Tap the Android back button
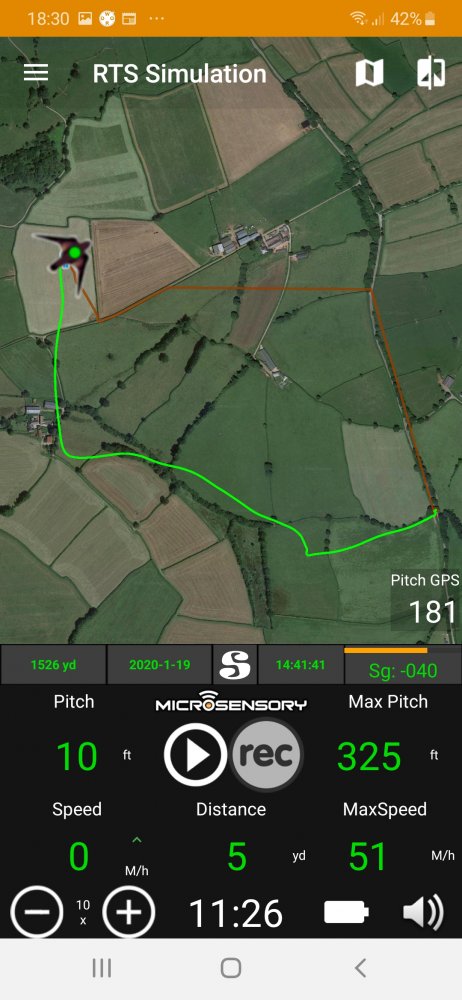This screenshot has width=462, height=1000. click(x=360, y=968)
